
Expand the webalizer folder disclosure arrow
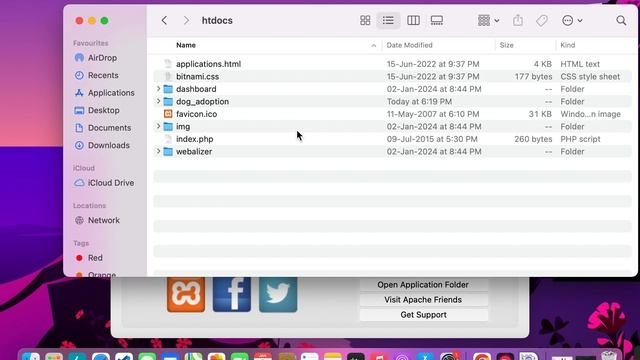(x=158, y=151)
